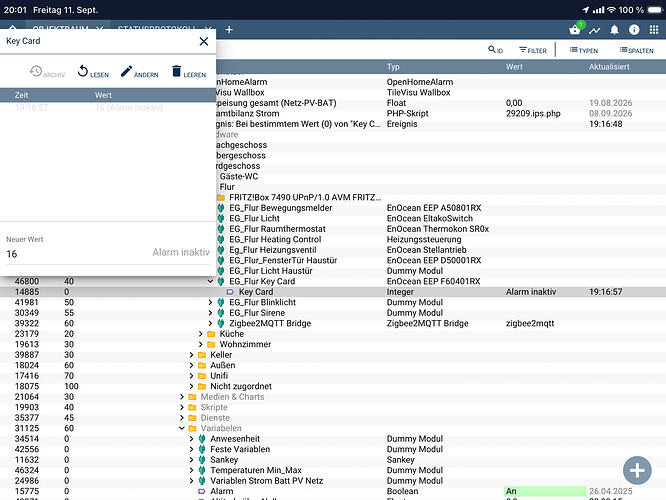Click the Küche folder icon

[x=211, y=334]
